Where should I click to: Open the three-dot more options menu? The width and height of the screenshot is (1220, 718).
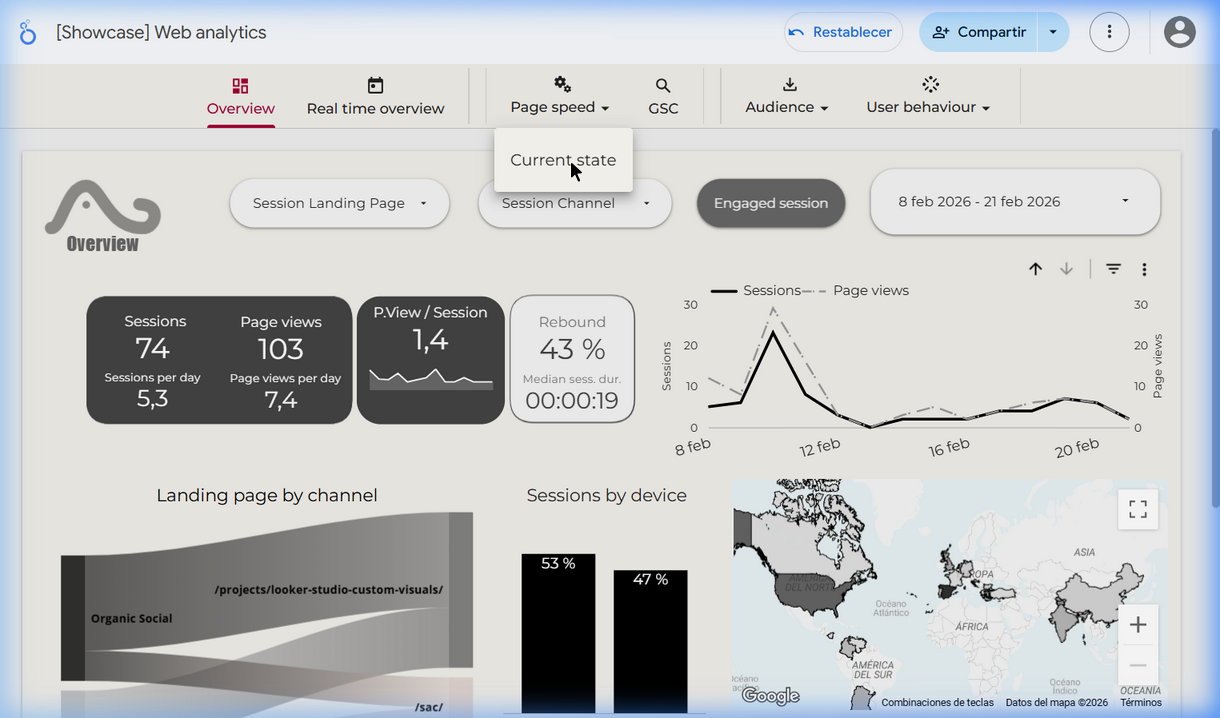click(x=1109, y=32)
